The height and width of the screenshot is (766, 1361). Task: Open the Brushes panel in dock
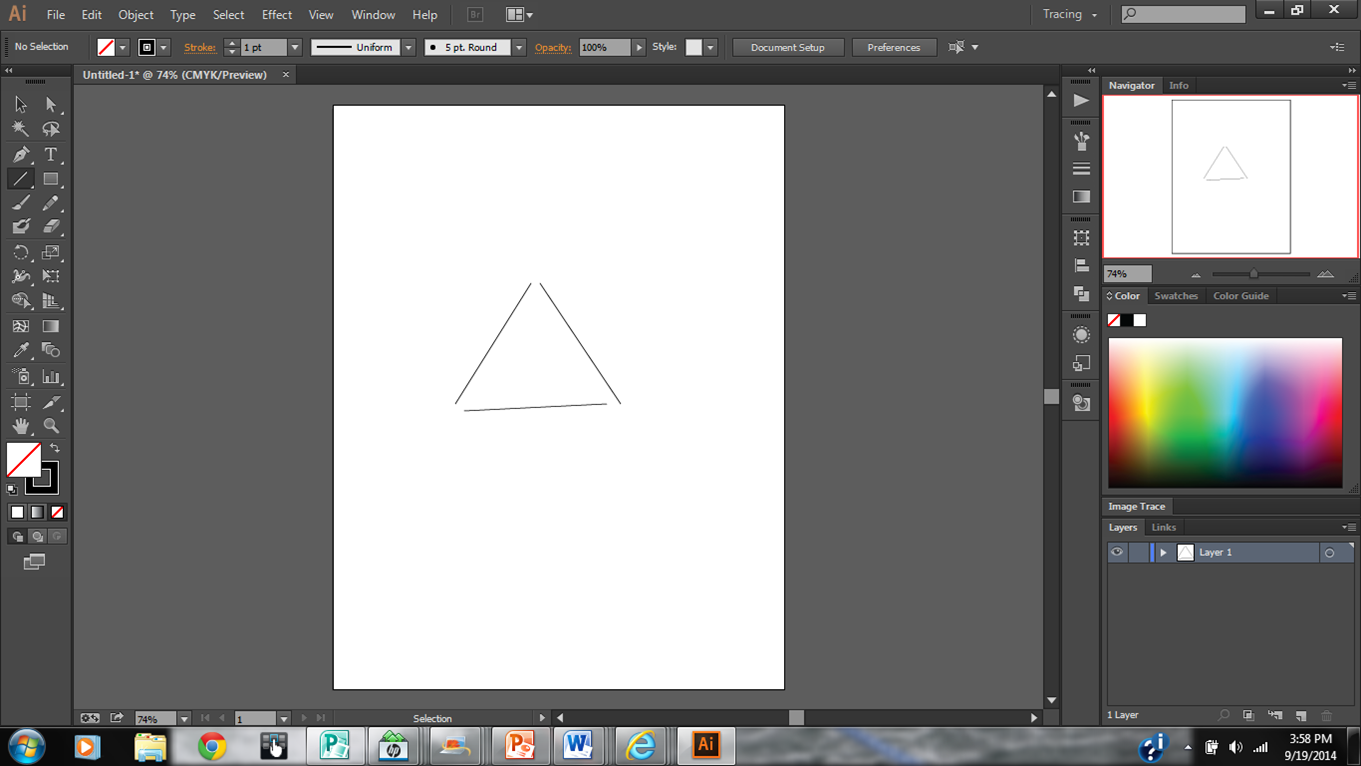coord(1081,141)
